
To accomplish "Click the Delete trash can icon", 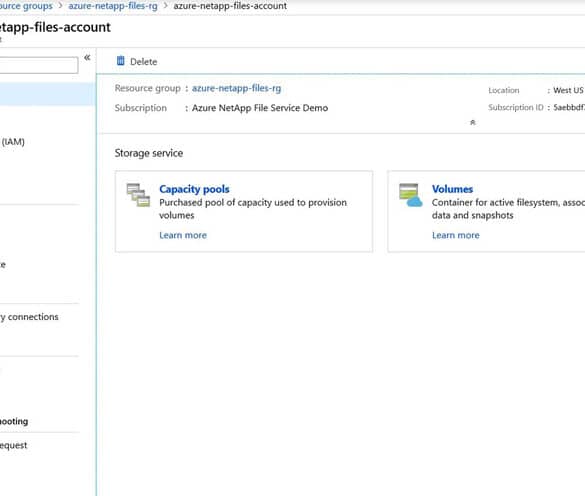I will (121, 61).
